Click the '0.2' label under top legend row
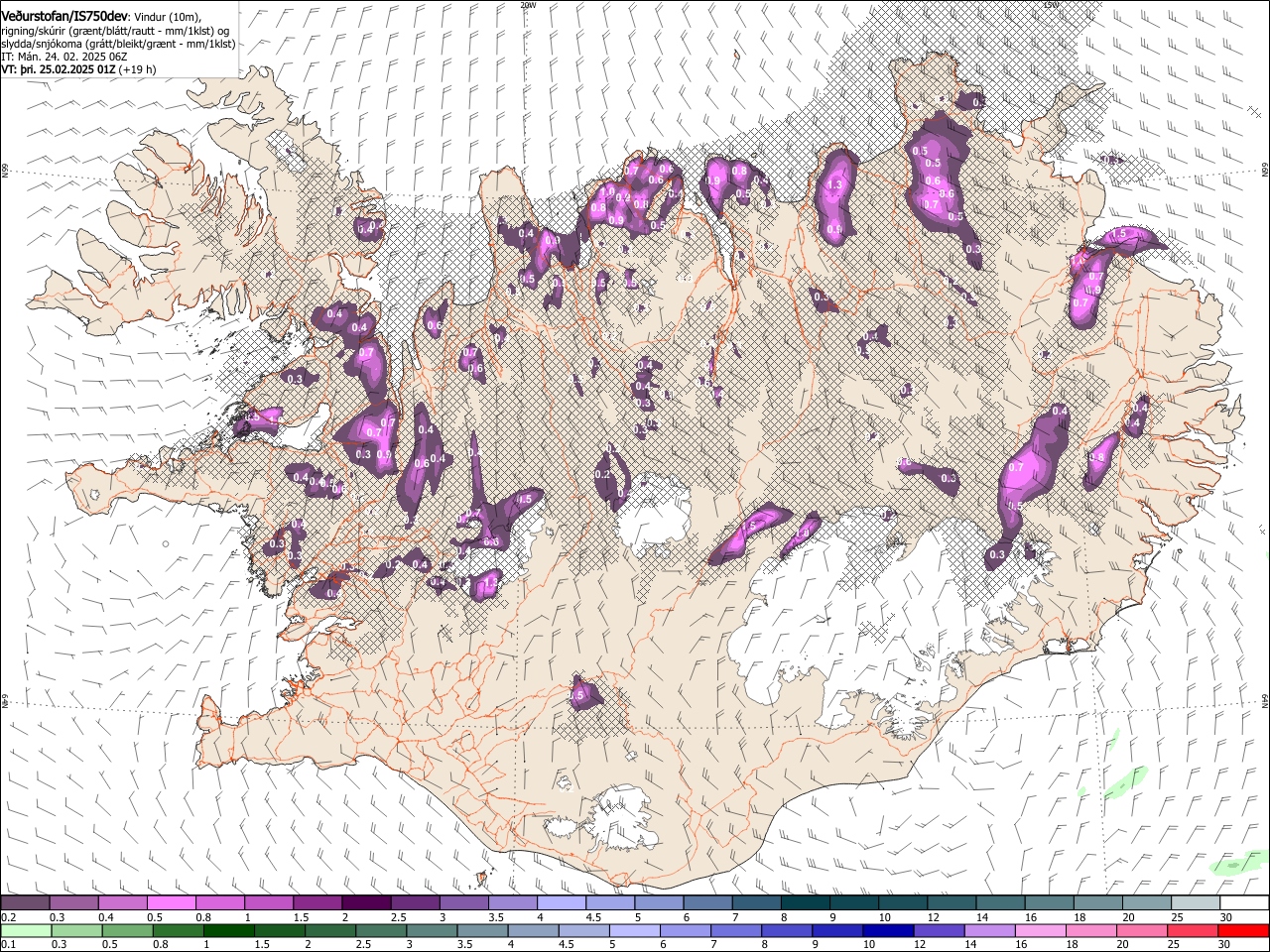This screenshot has height=952, width=1270. [x=8, y=917]
